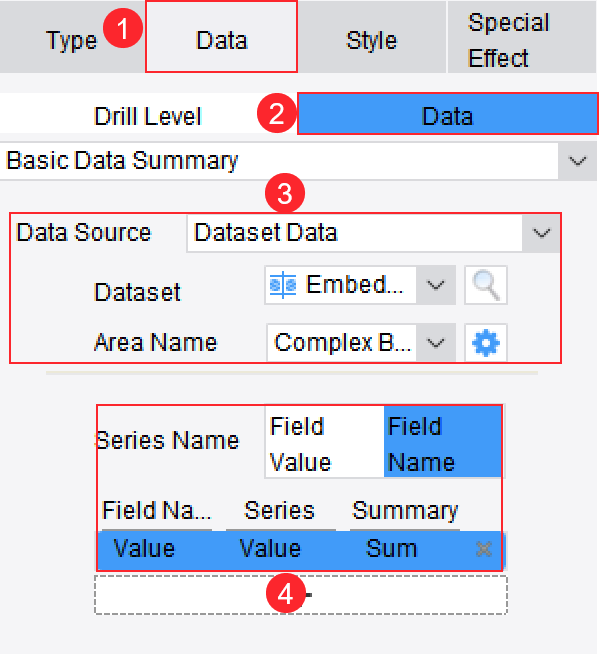The image size is (599, 654).
Task: Open the Data Source dropdown arrow
Action: [x=541, y=233]
